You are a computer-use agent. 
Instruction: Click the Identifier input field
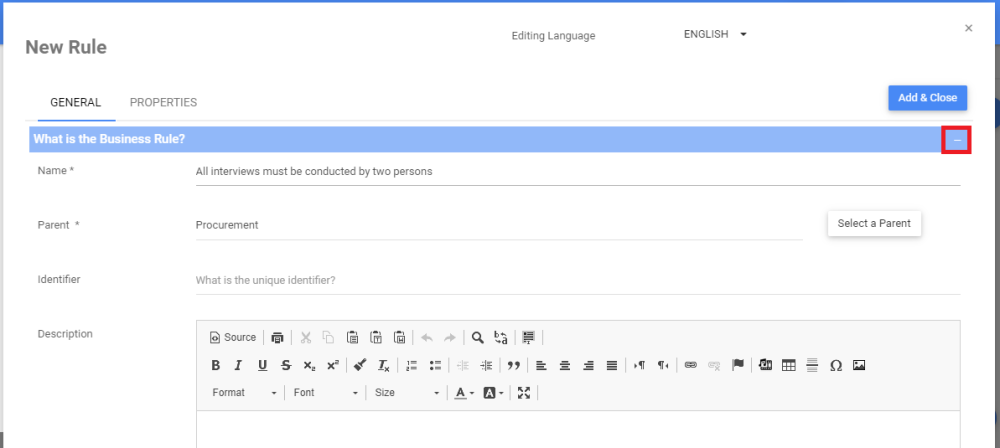578,280
